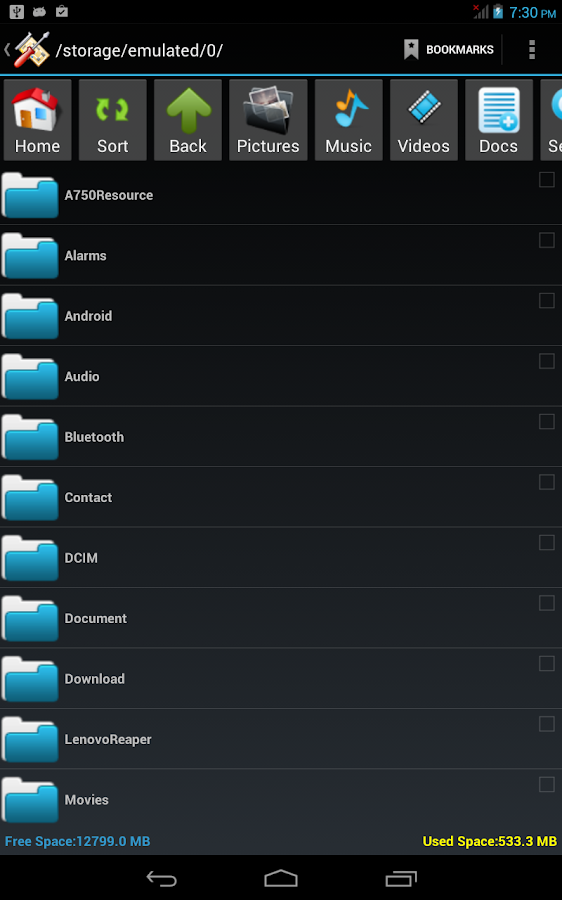This screenshot has height=900, width=562.
Task: Open the BOOKMARKS list
Action: click(x=449, y=50)
